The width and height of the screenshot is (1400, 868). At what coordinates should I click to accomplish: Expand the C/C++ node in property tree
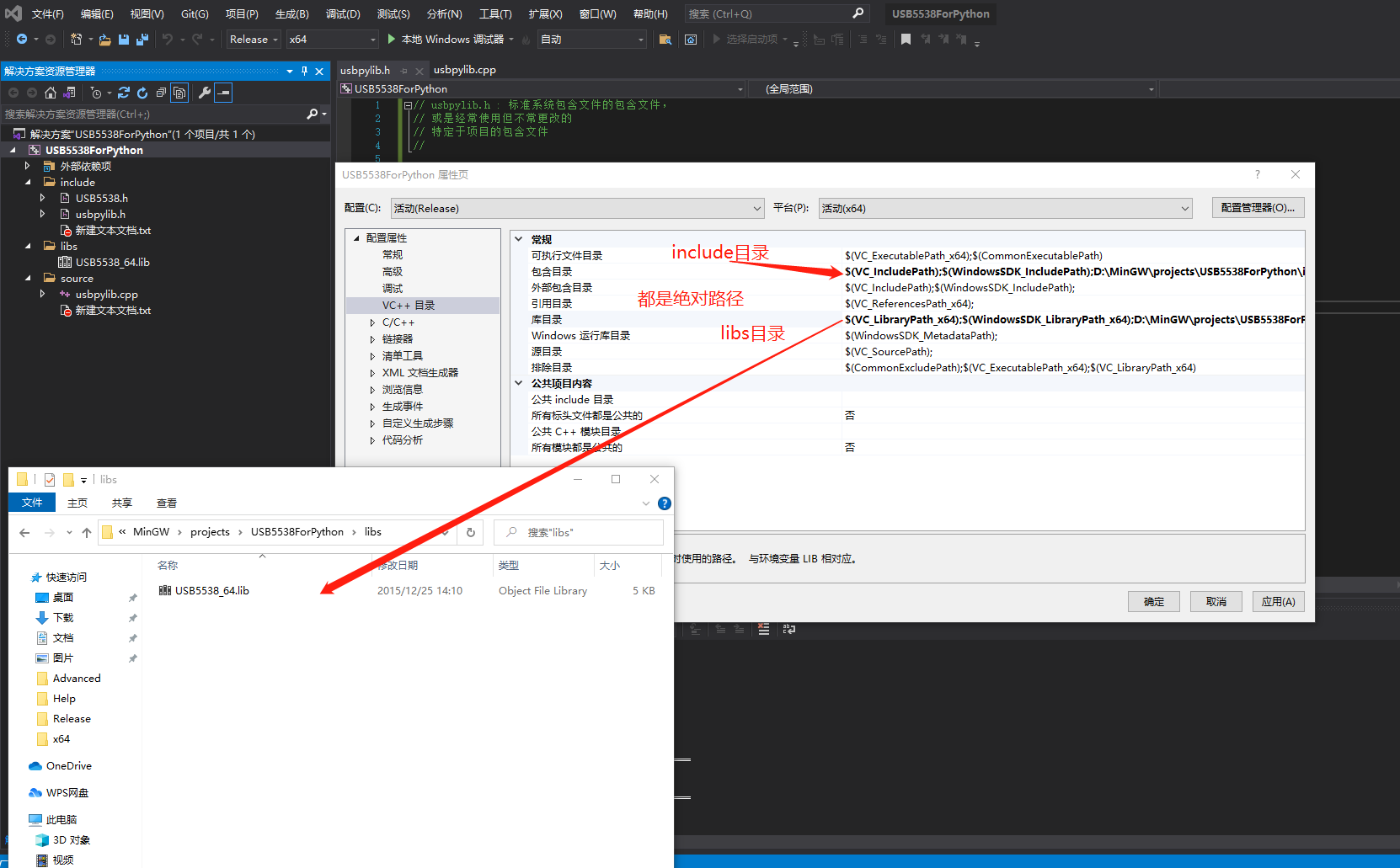coord(372,322)
